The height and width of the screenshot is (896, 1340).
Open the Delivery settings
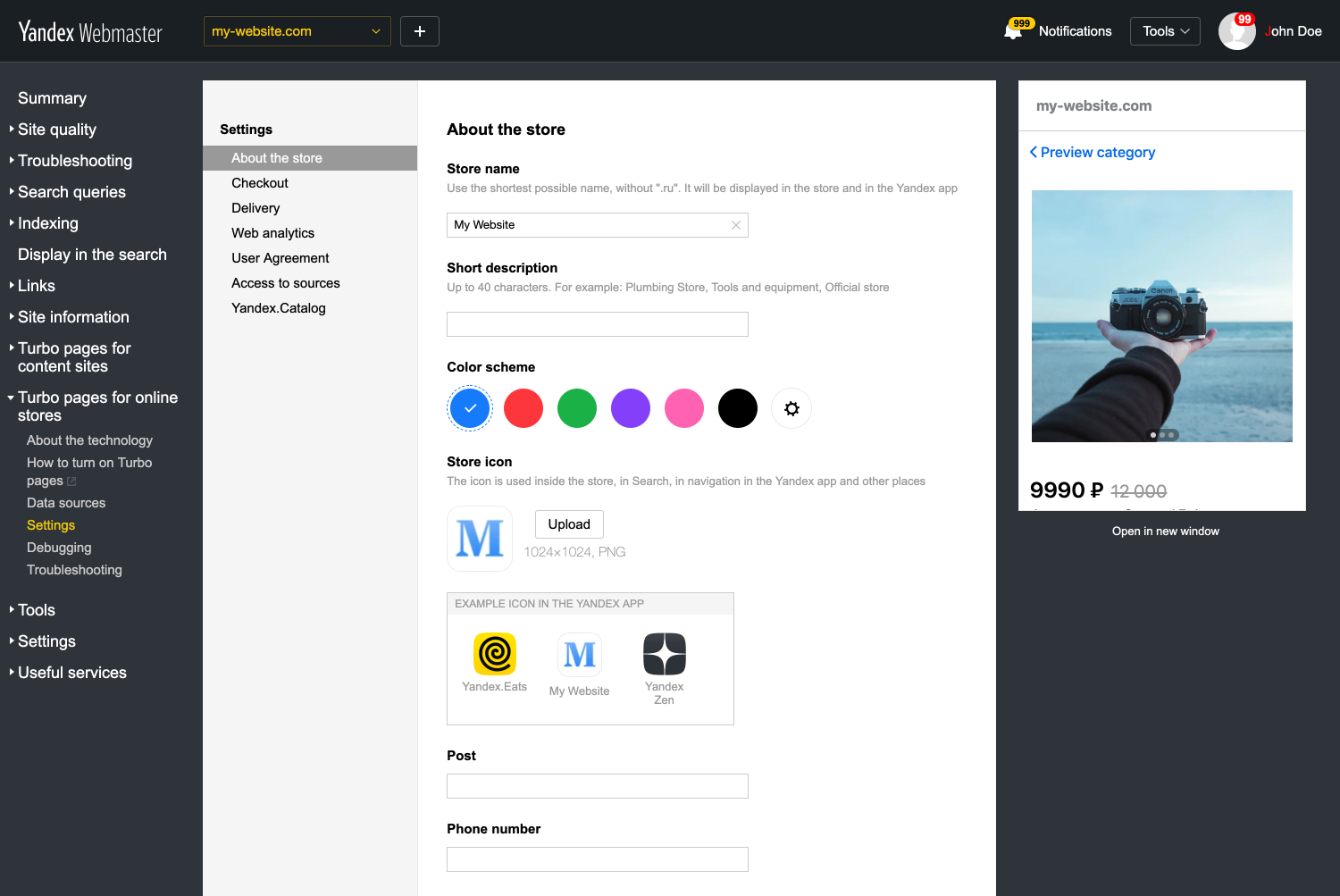click(x=255, y=208)
